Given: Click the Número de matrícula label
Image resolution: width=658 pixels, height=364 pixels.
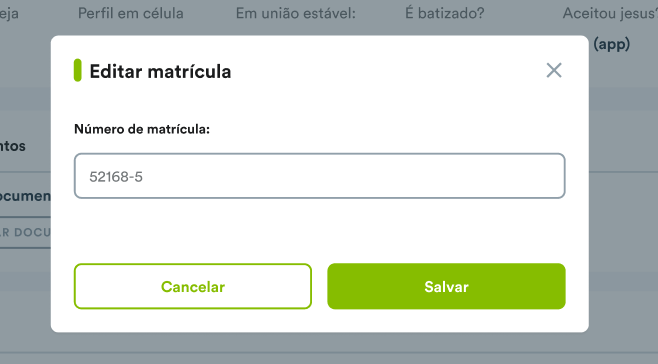Looking at the screenshot, I should click(142, 129).
